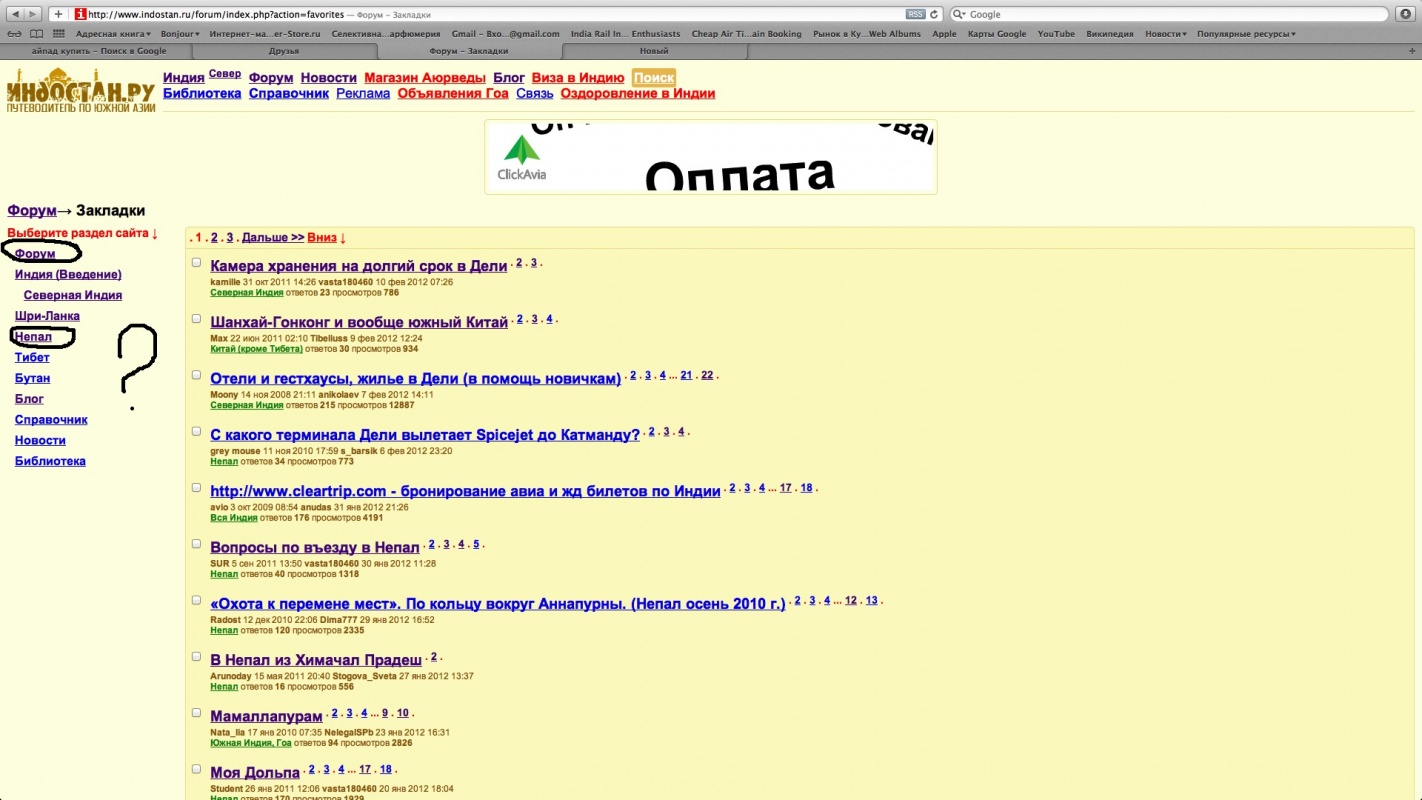Click the browser back arrow button

pyautogui.click(x=16, y=14)
